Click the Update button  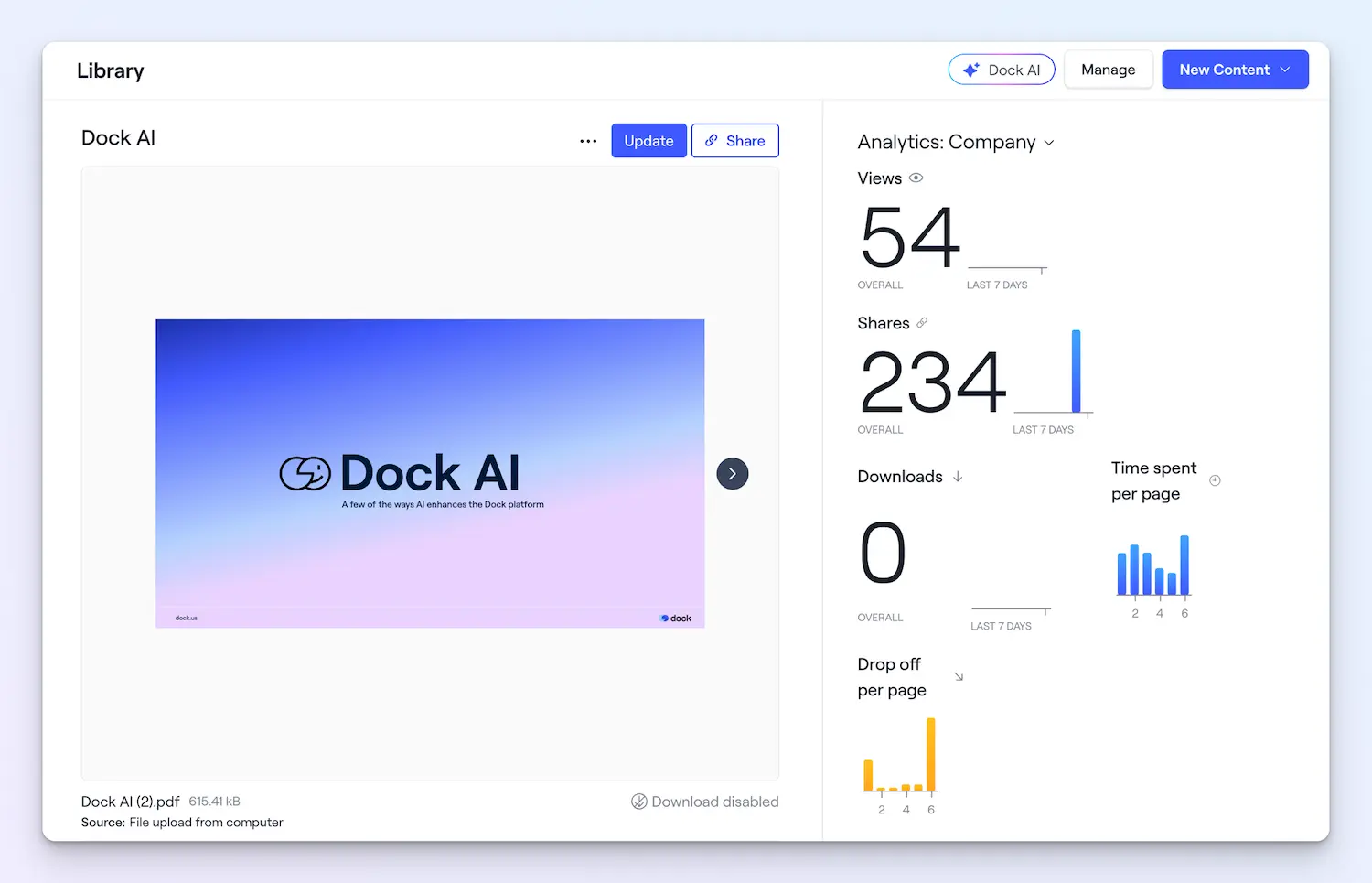[x=648, y=141]
